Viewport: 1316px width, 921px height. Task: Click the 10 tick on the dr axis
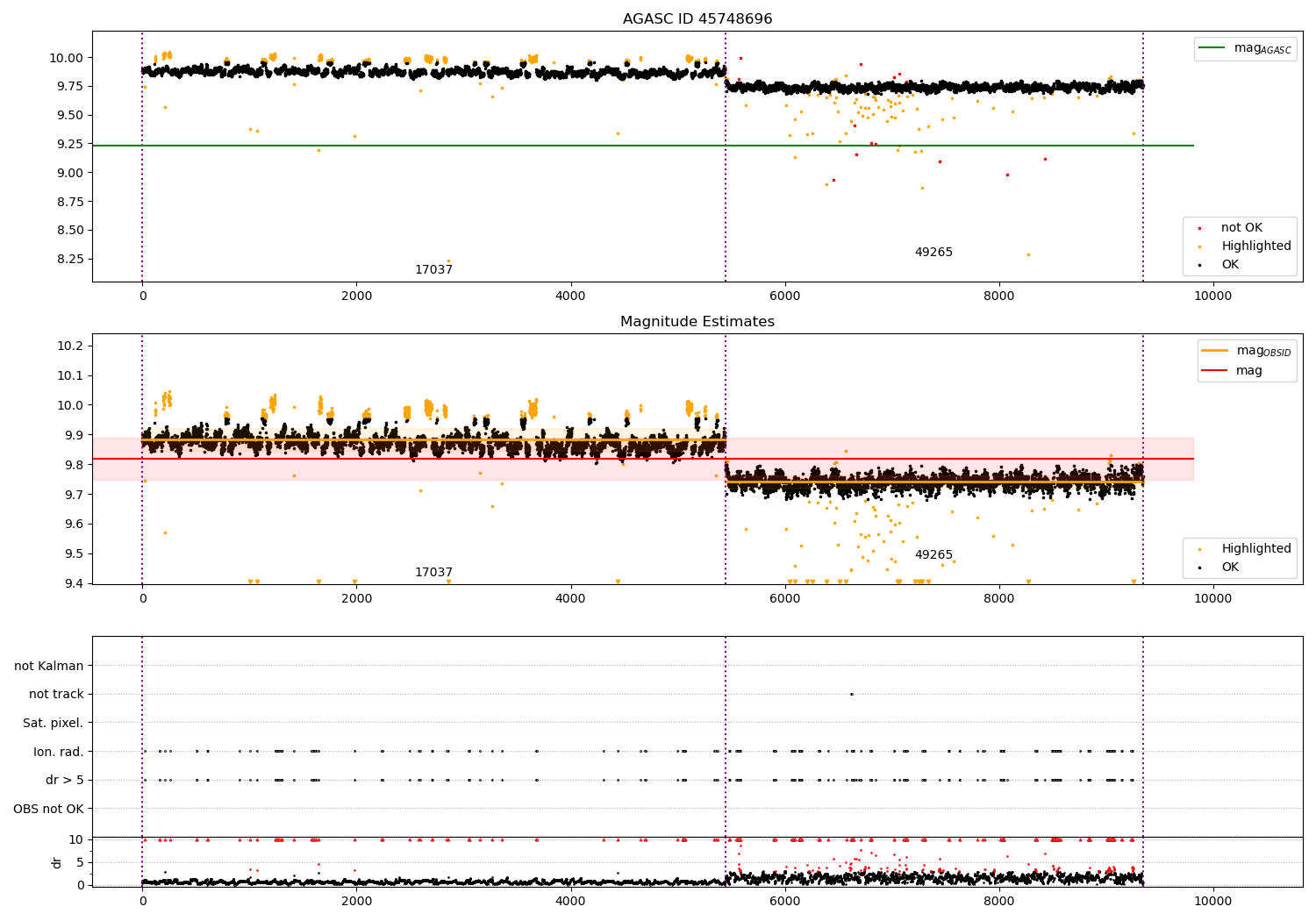[x=77, y=839]
